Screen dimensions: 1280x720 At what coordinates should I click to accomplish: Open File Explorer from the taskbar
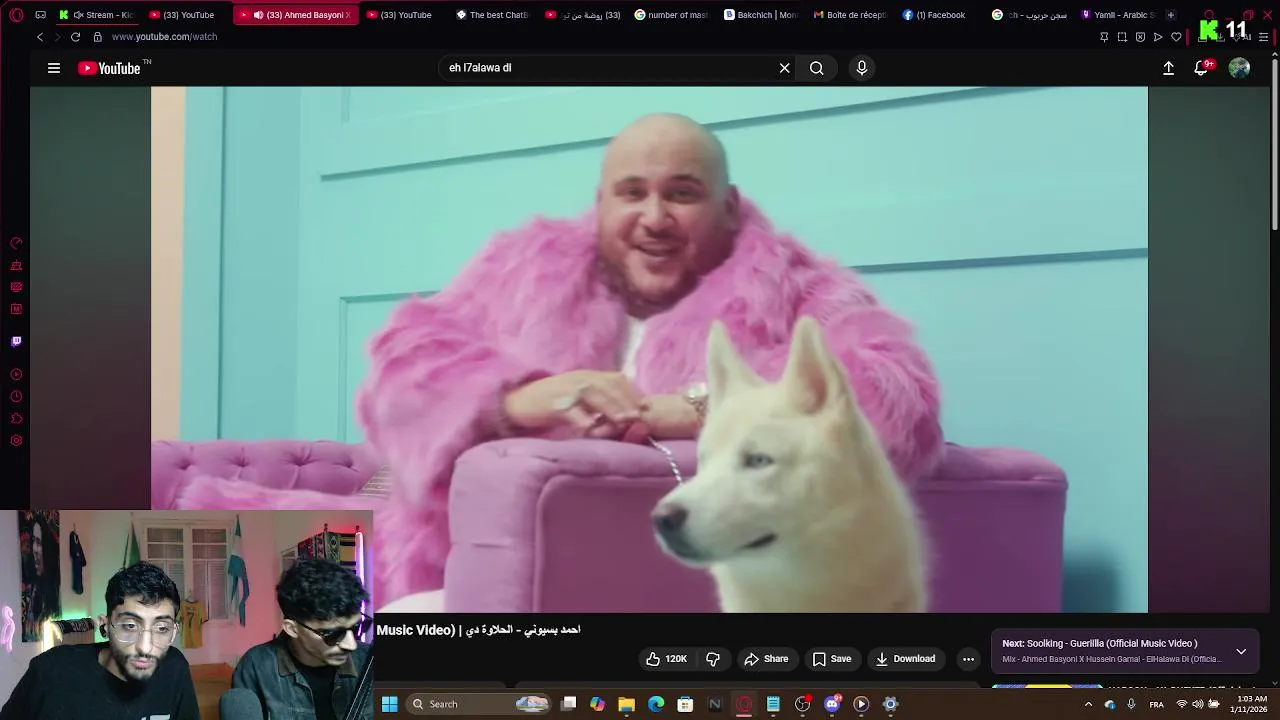click(x=626, y=704)
